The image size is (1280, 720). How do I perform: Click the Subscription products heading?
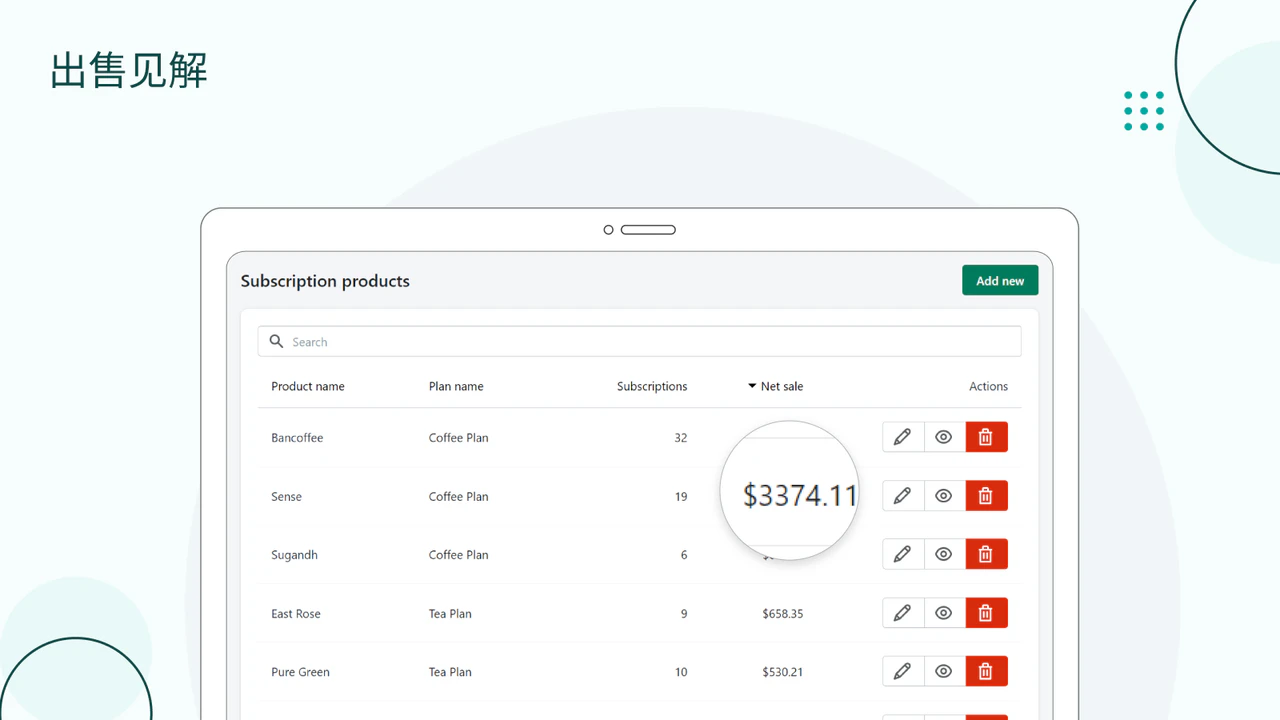click(x=325, y=281)
